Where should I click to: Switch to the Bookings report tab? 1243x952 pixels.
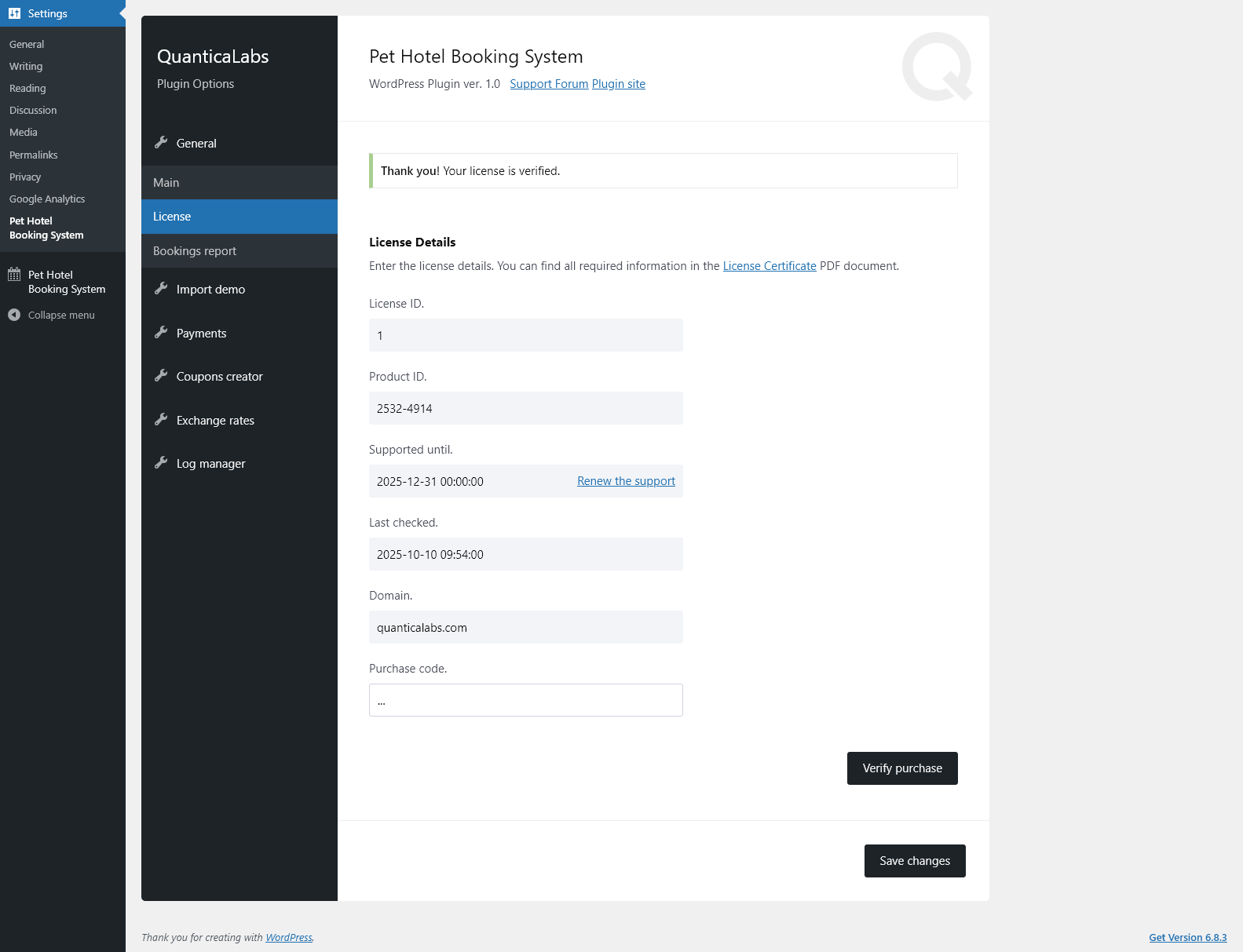point(195,251)
